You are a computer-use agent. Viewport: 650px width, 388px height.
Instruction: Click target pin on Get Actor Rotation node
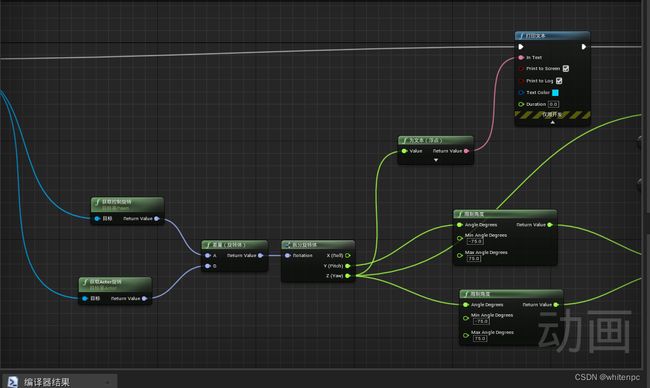[x=85, y=298]
